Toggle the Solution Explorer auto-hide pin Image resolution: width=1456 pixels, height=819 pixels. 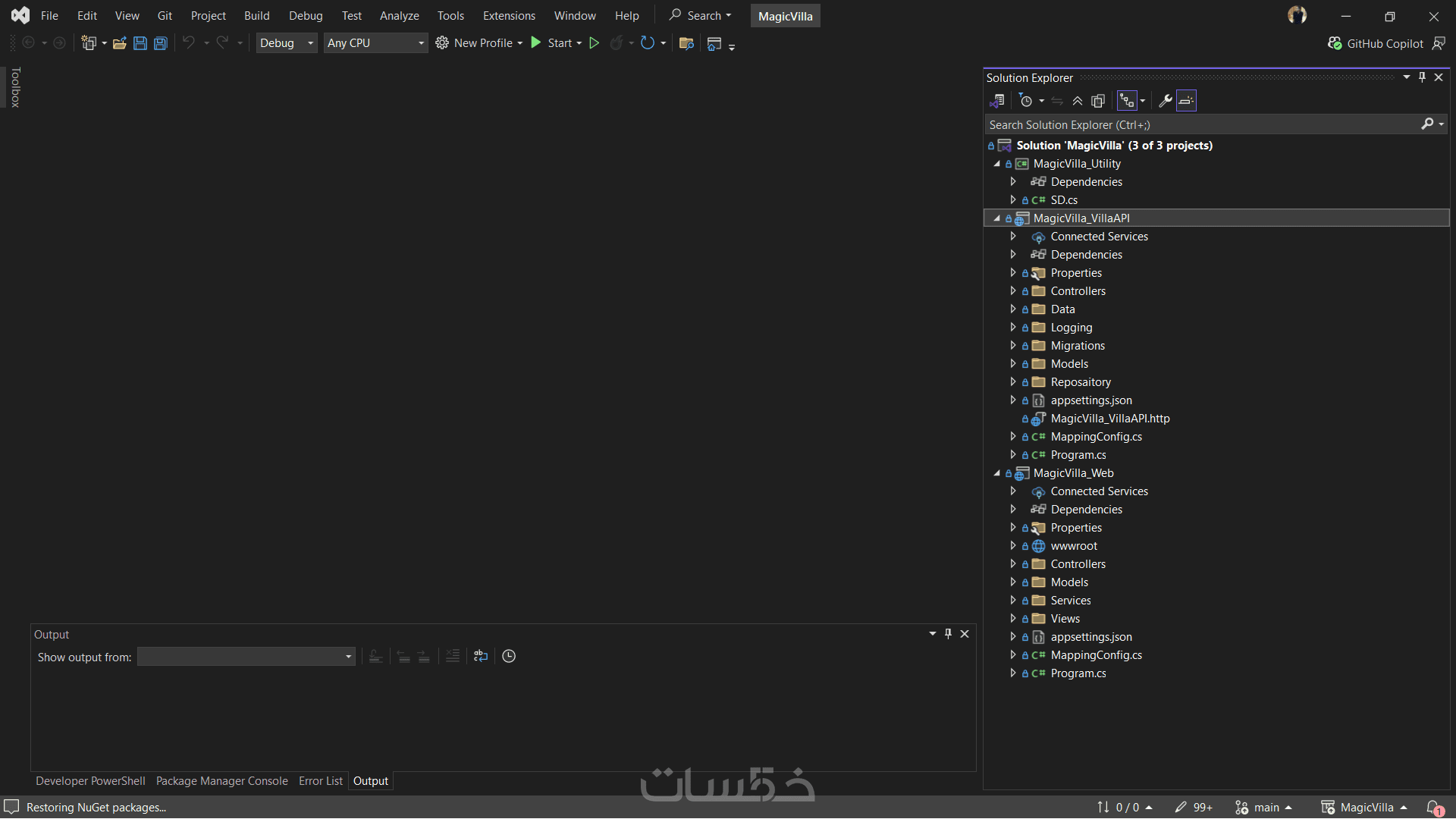coord(1422,77)
